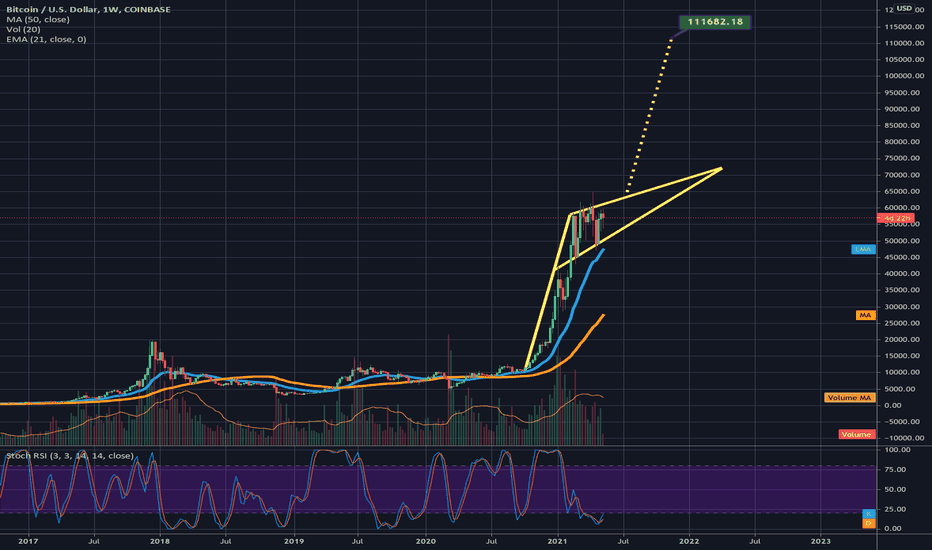
Task: Click the 100000.00 price axis value
Action: (904, 76)
